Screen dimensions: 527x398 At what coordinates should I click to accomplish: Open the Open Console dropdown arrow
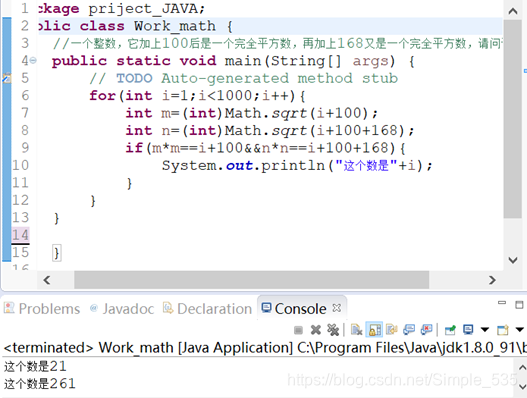(520, 330)
